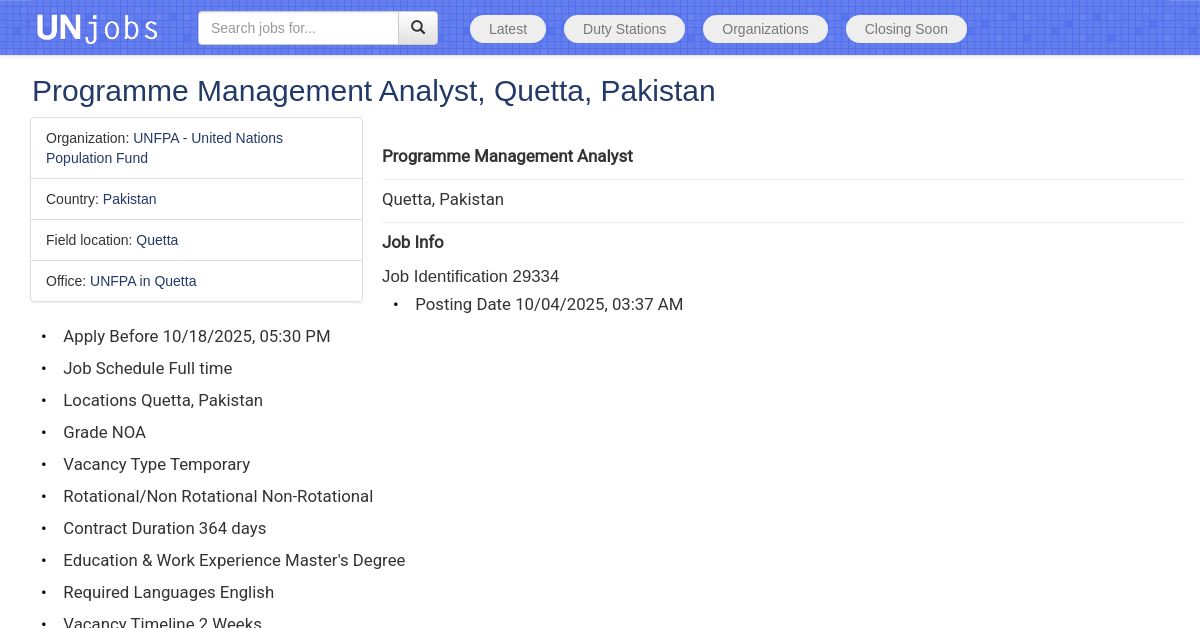
Task: View Closing Soon jobs
Action: [906, 29]
